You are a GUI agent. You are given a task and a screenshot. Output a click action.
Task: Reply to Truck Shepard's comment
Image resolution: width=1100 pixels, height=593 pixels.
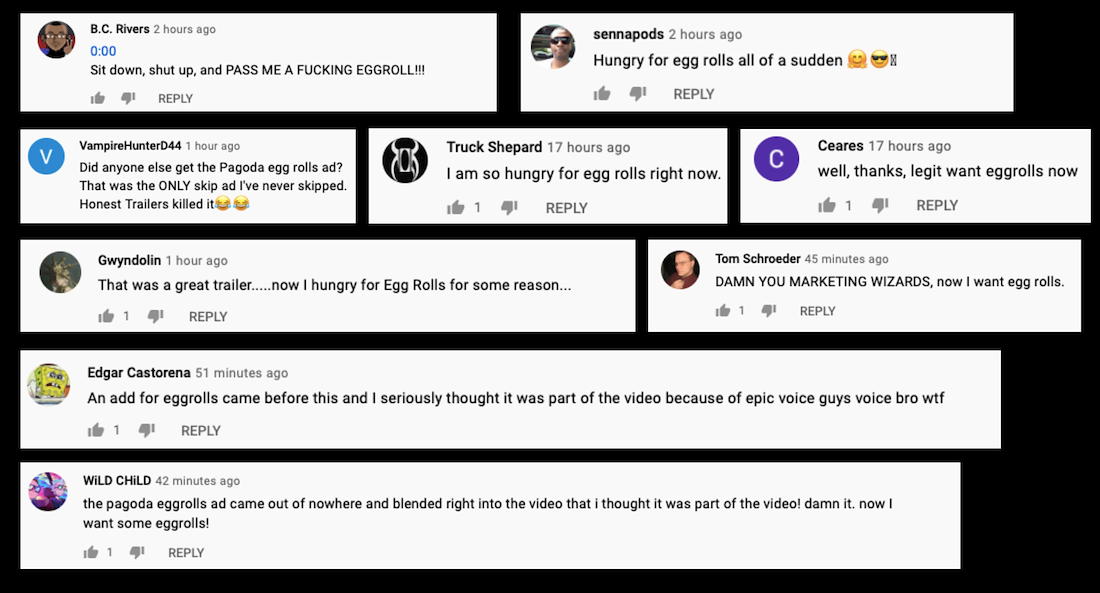click(x=566, y=208)
